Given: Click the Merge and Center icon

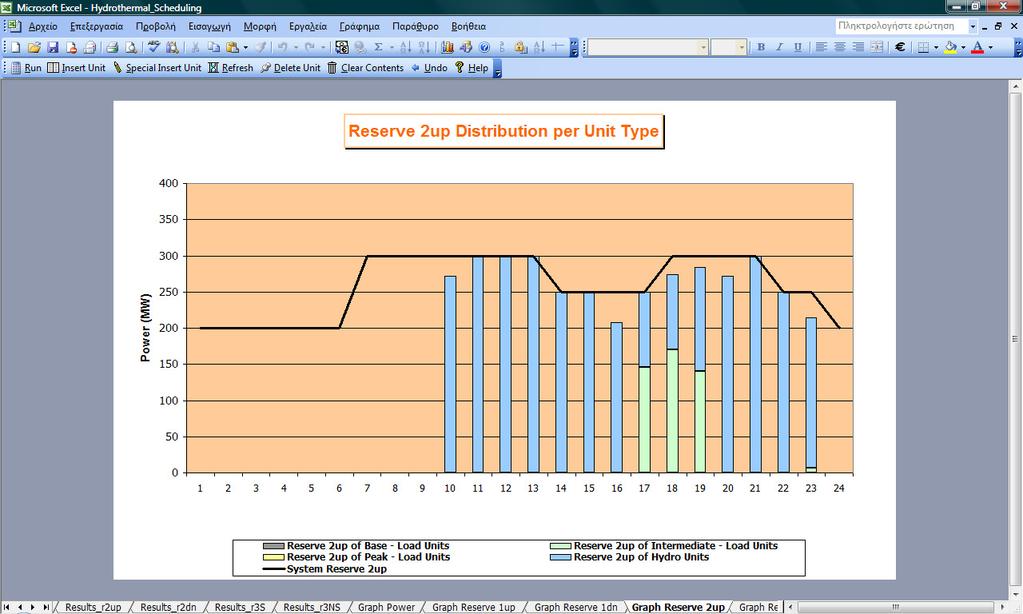Looking at the screenshot, I should point(877,47).
